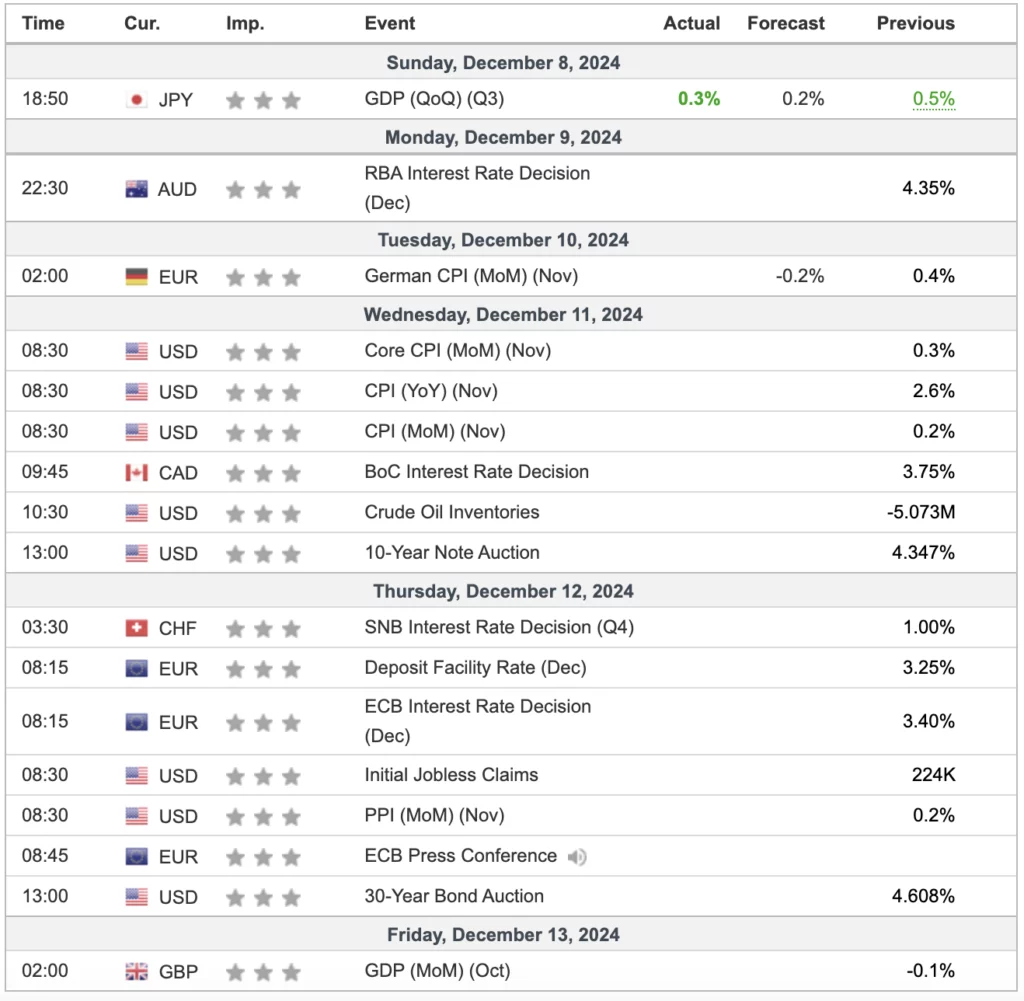Viewport: 1024px width, 1001px height.
Task: Open the ECB Press Conference event
Action: 460,855
